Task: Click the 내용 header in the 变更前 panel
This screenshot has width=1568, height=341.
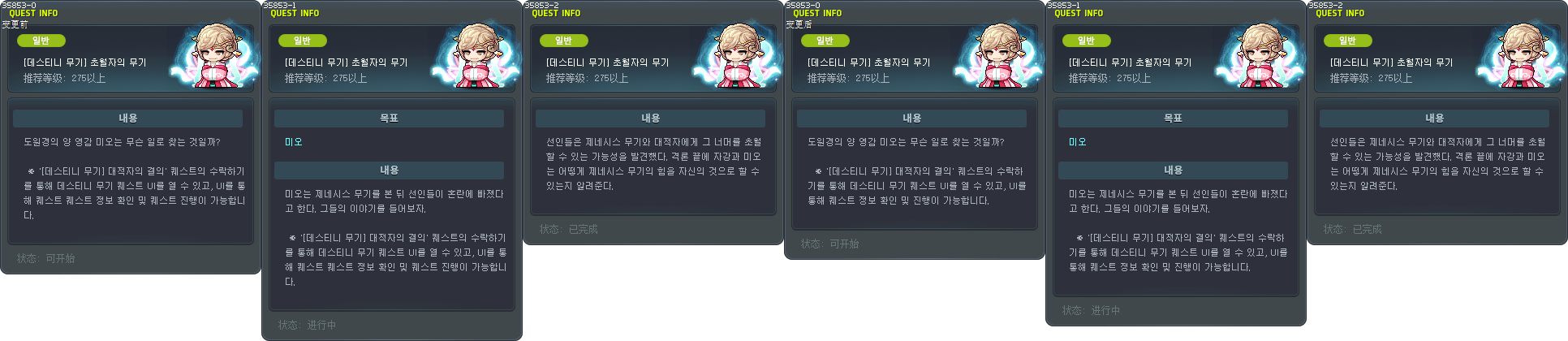Action: pyautogui.click(x=127, y=119)
